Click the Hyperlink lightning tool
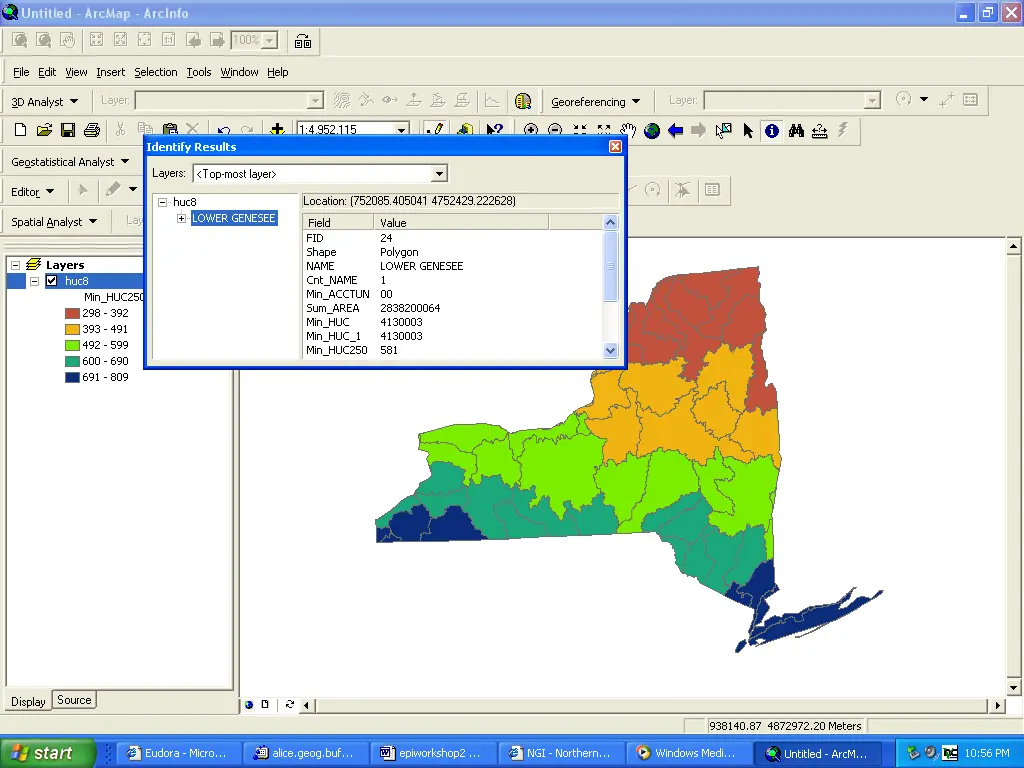This screenshot has width=1024, height=768. (x=843, y=130)
